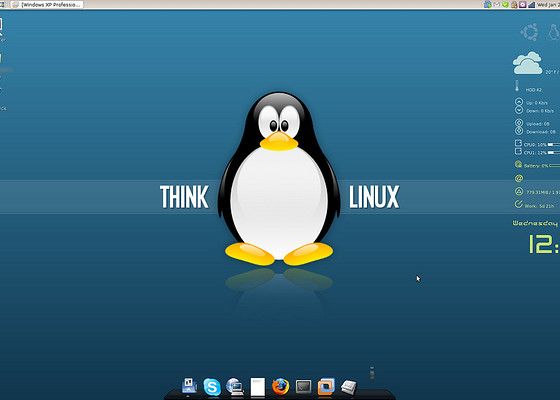This screenshot has height=400, width=560.
Task: Click the cloudy weather icon widget
Action: click(528, 63)
